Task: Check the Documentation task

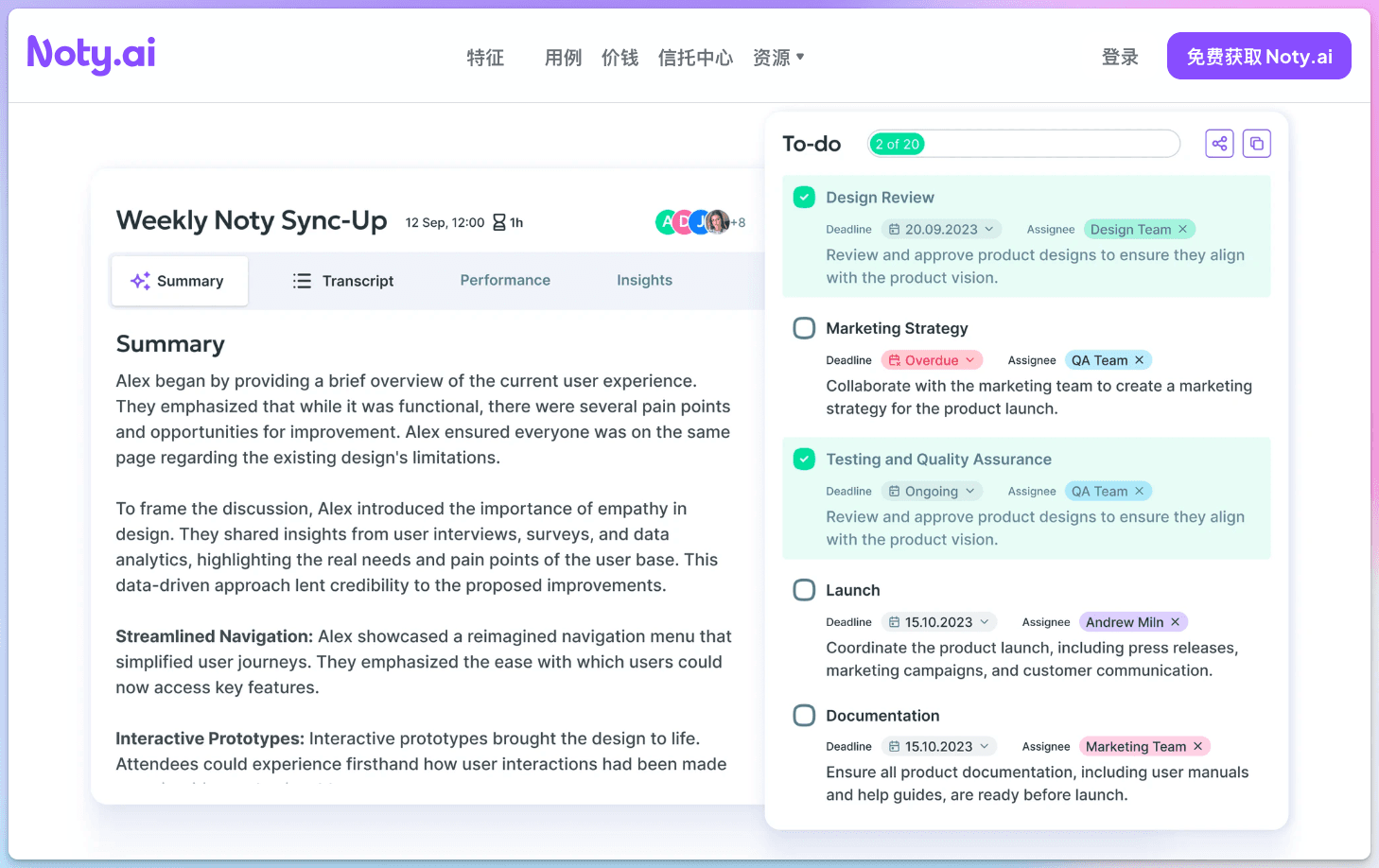Action: [x=804, y=715]
